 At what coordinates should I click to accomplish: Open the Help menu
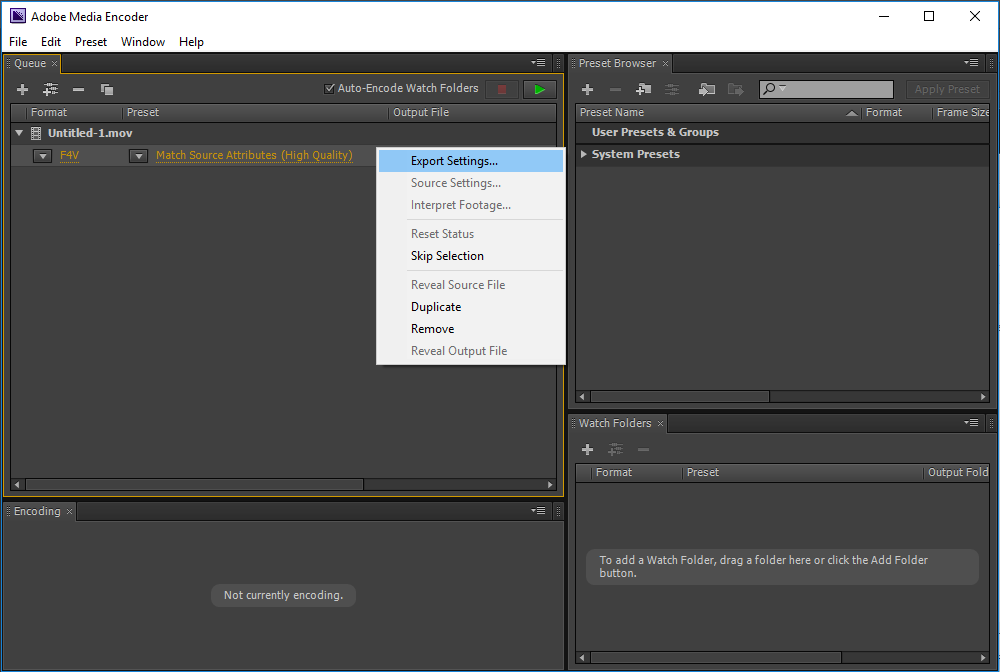click(191, 41)
